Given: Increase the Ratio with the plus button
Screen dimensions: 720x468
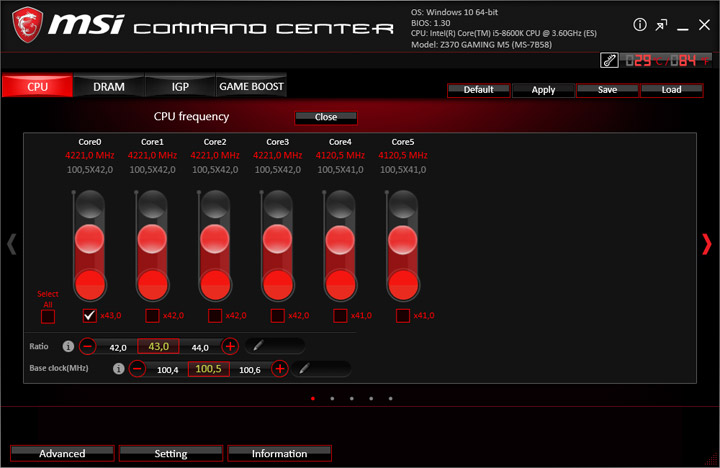Looking at the screenshot, I should point(230,346).
